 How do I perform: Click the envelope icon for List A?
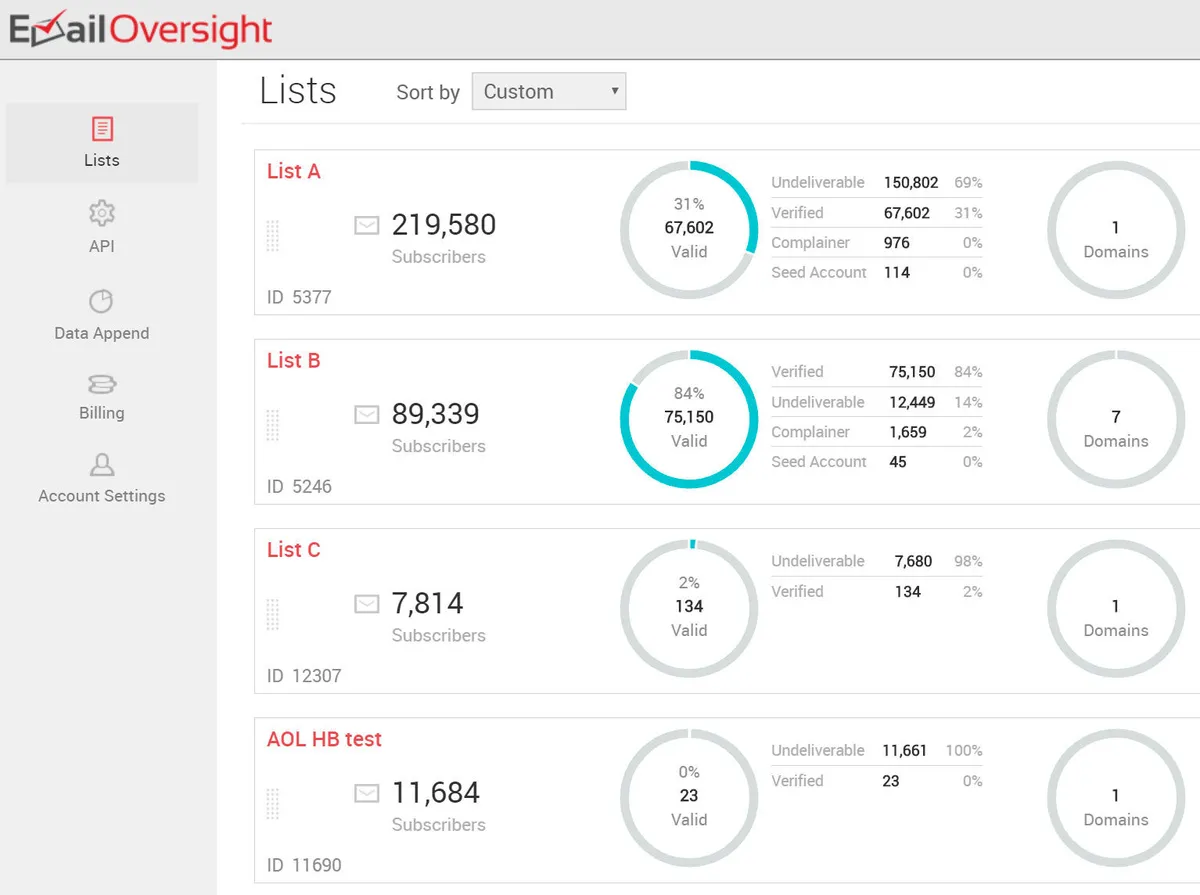coord(367,226)
